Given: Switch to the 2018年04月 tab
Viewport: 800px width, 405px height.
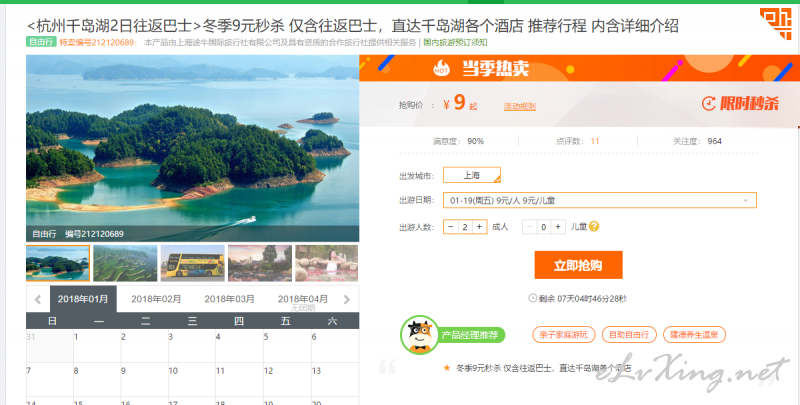Looking at the screenshot, I should 303,299.
